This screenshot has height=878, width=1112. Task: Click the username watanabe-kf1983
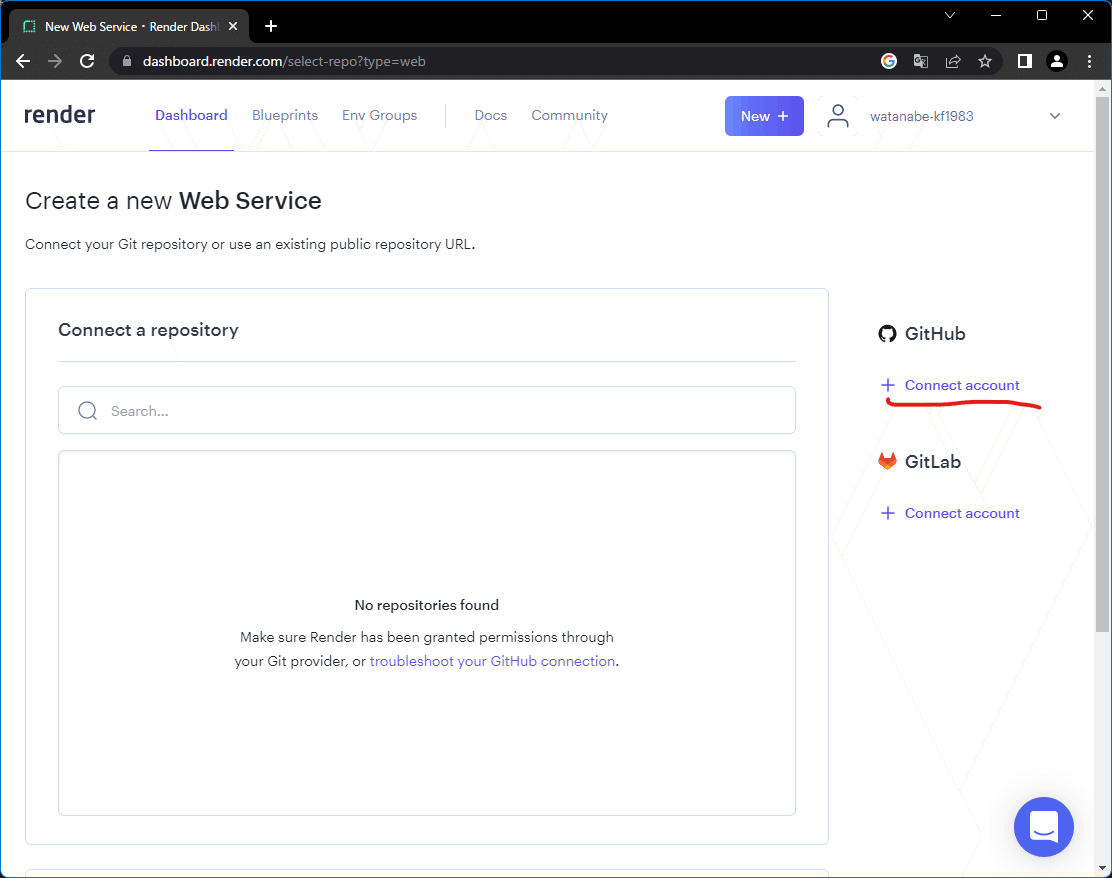[921, 116]
